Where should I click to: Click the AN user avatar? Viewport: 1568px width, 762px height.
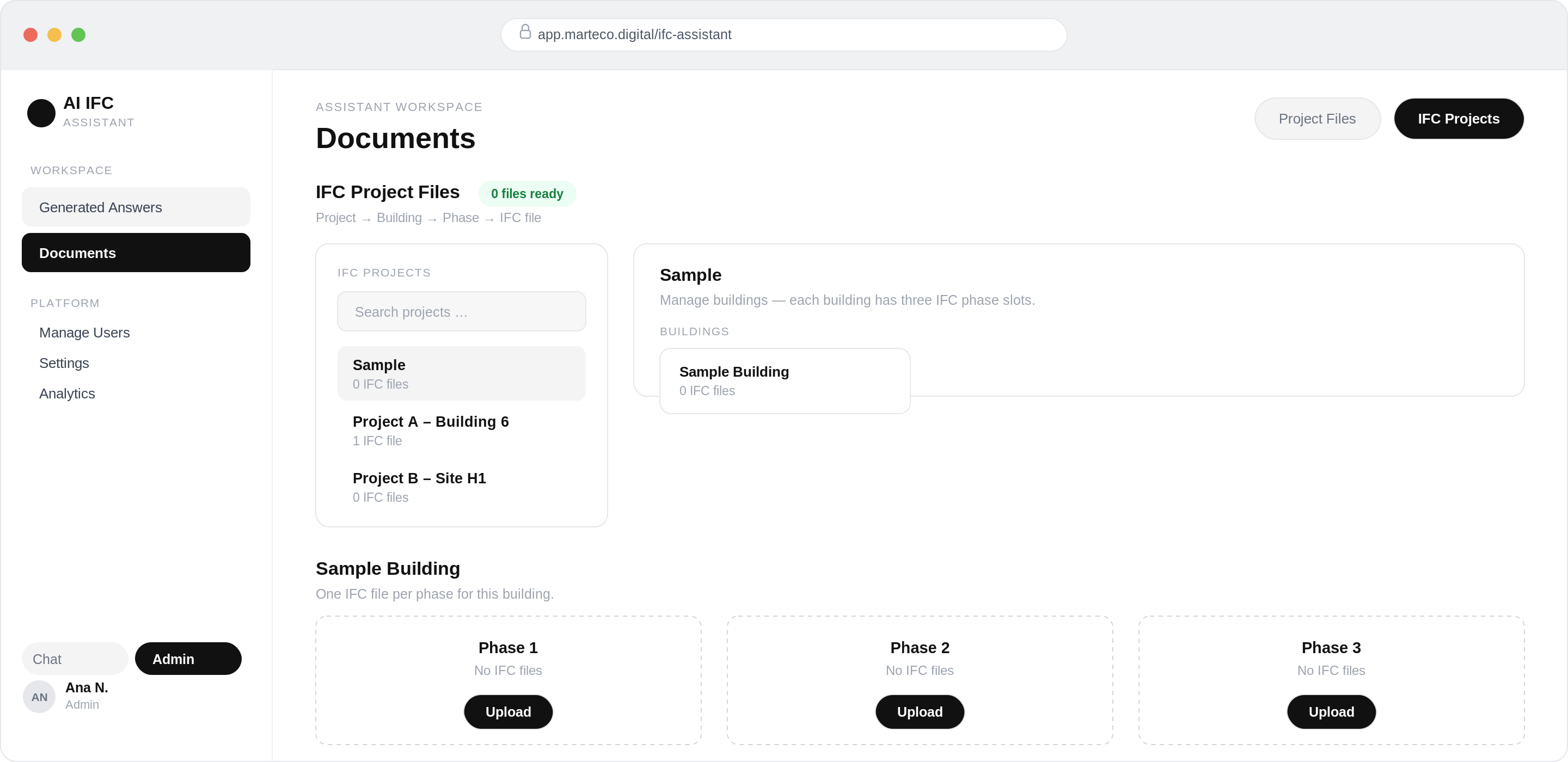[40, 696]
